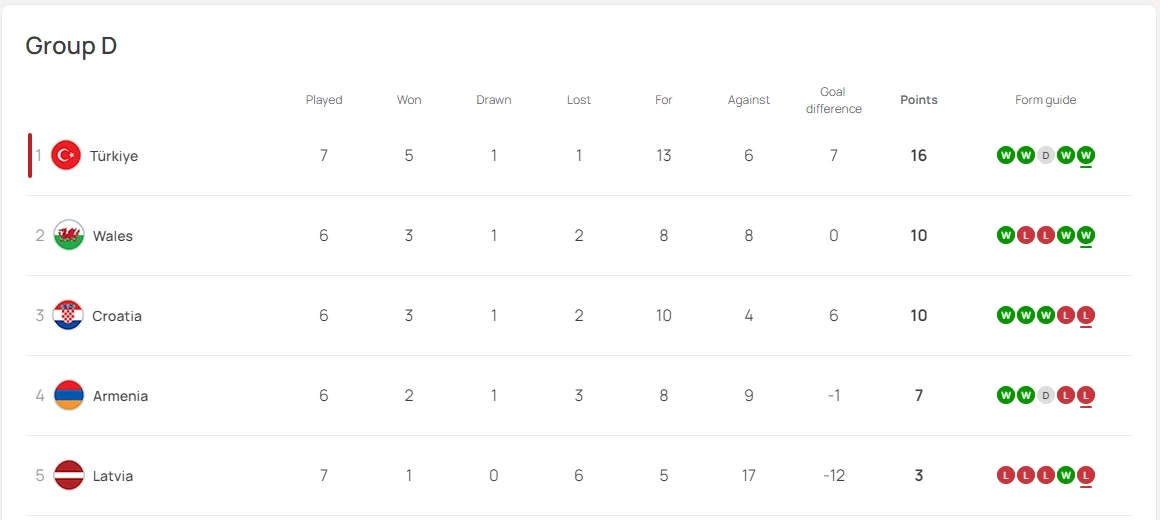Open the Croatia team name link
The image size is (1160, 520).
(x=117, y=316)
